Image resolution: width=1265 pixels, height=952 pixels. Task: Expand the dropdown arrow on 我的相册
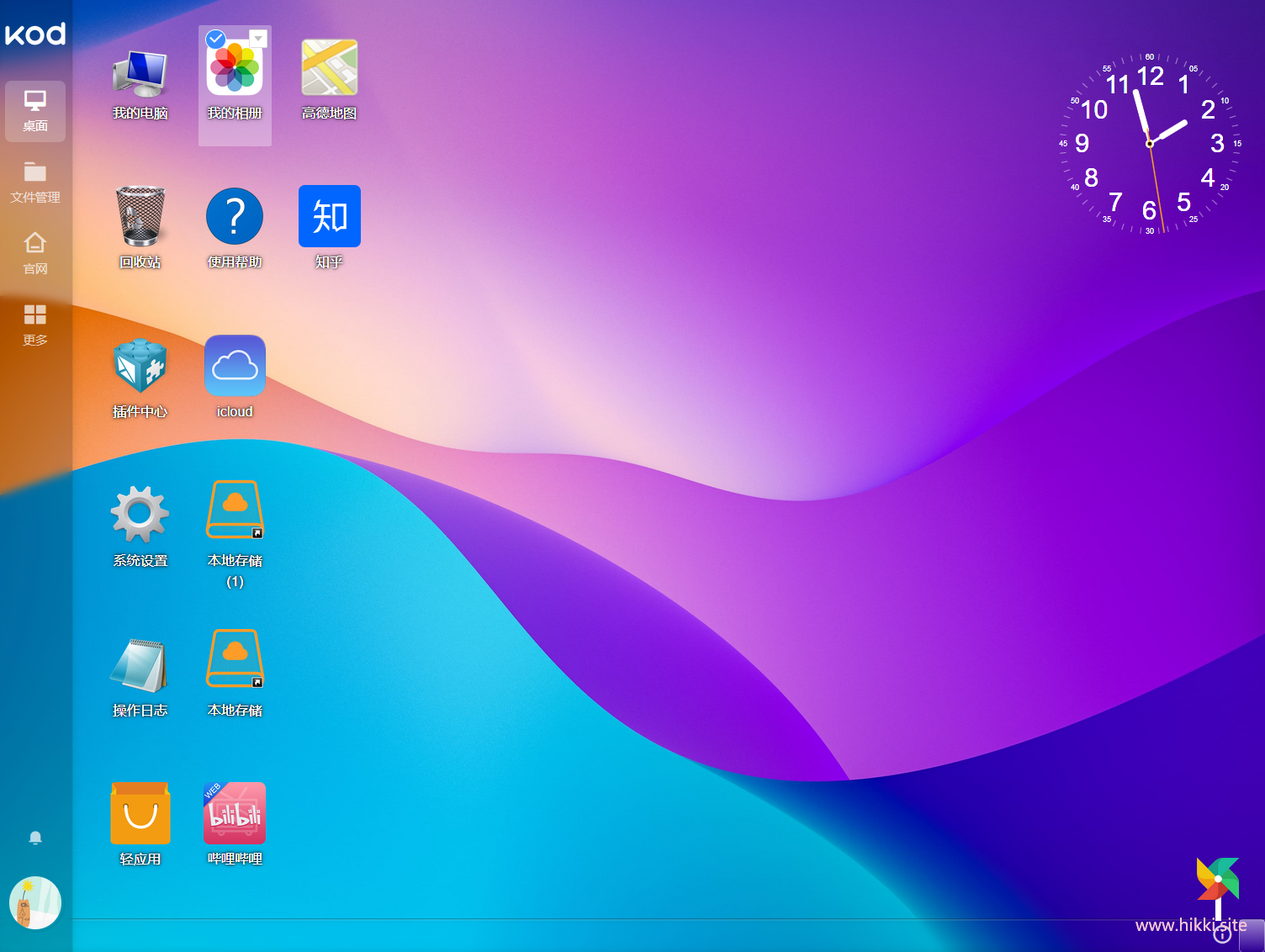click(258, 39)
